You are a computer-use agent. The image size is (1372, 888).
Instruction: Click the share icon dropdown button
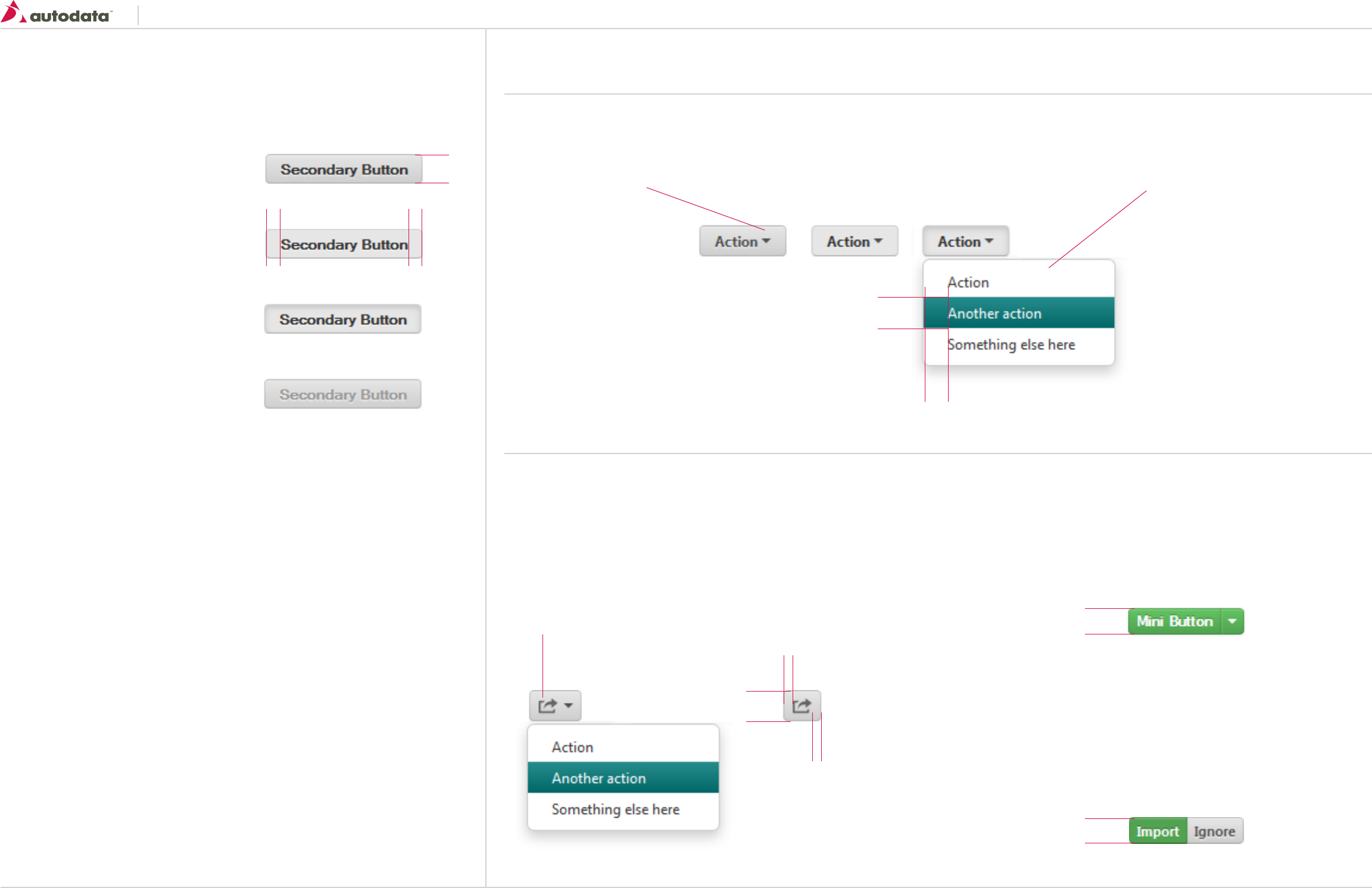555,706
